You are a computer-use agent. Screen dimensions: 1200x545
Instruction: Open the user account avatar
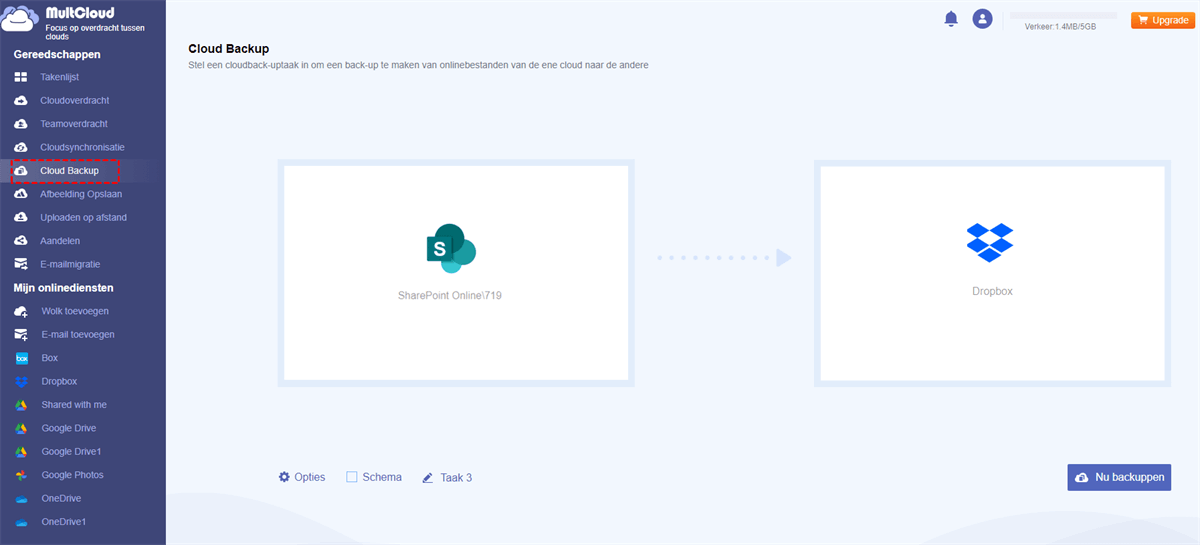[x=983, y=19]
